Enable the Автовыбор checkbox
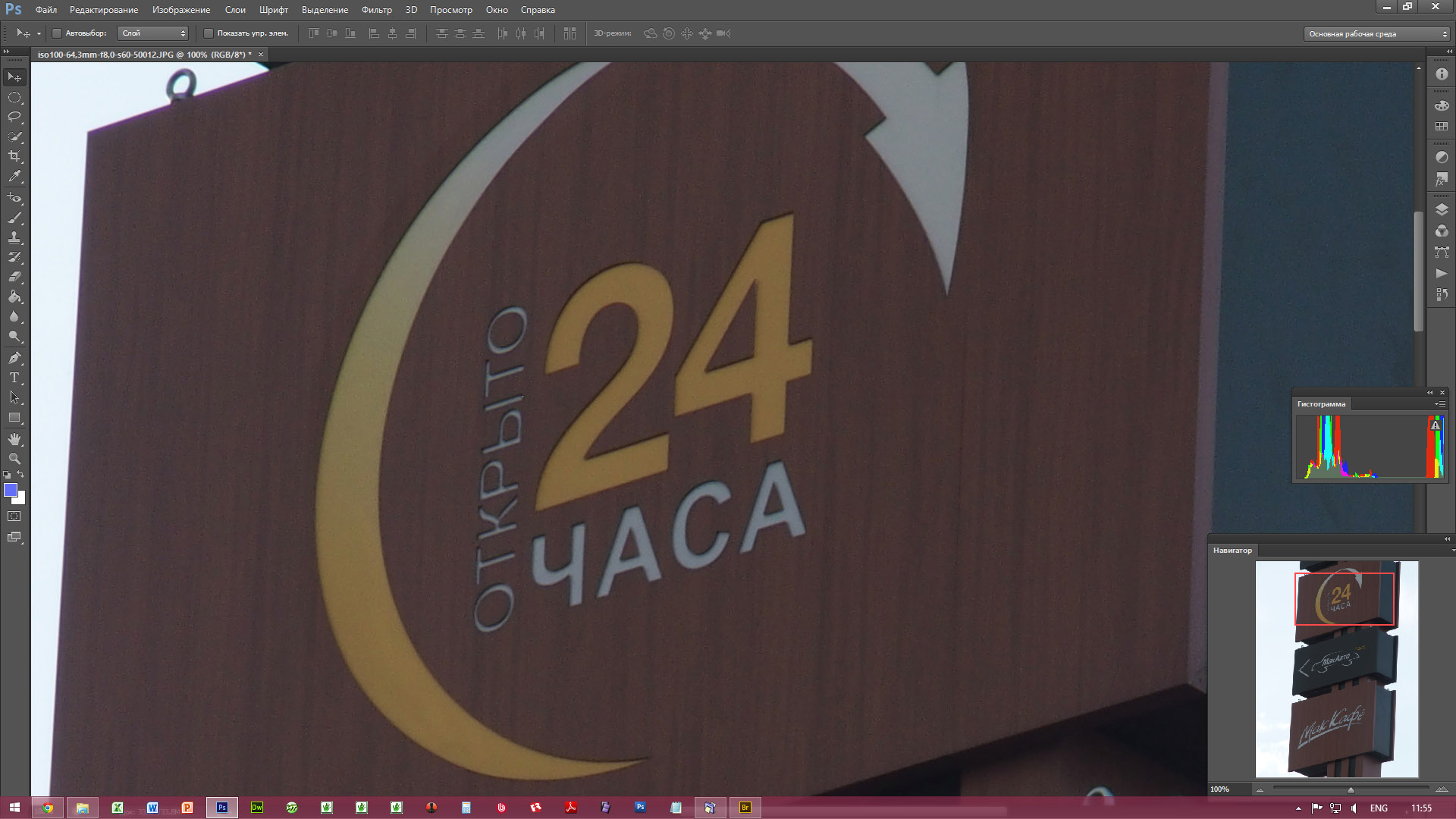The width and height of the screenshot is (1456, 819). click(x=57, y=33)
